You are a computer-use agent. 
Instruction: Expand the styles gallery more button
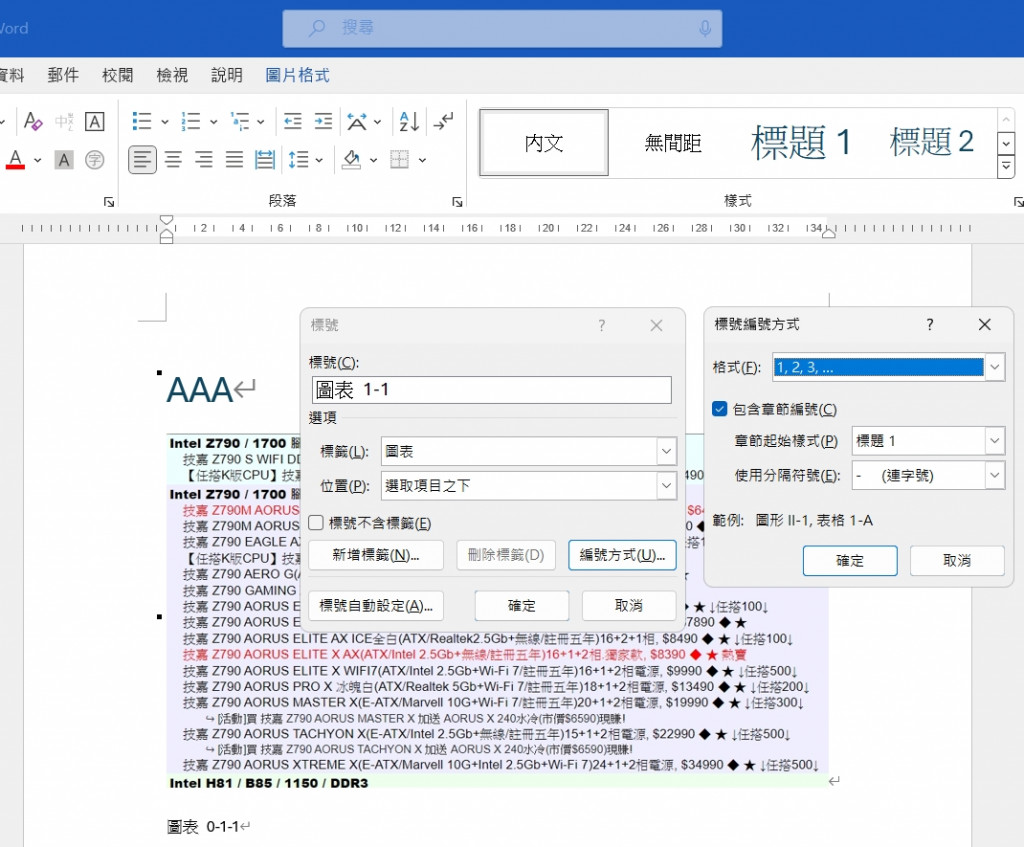[x=1006, y=167]
